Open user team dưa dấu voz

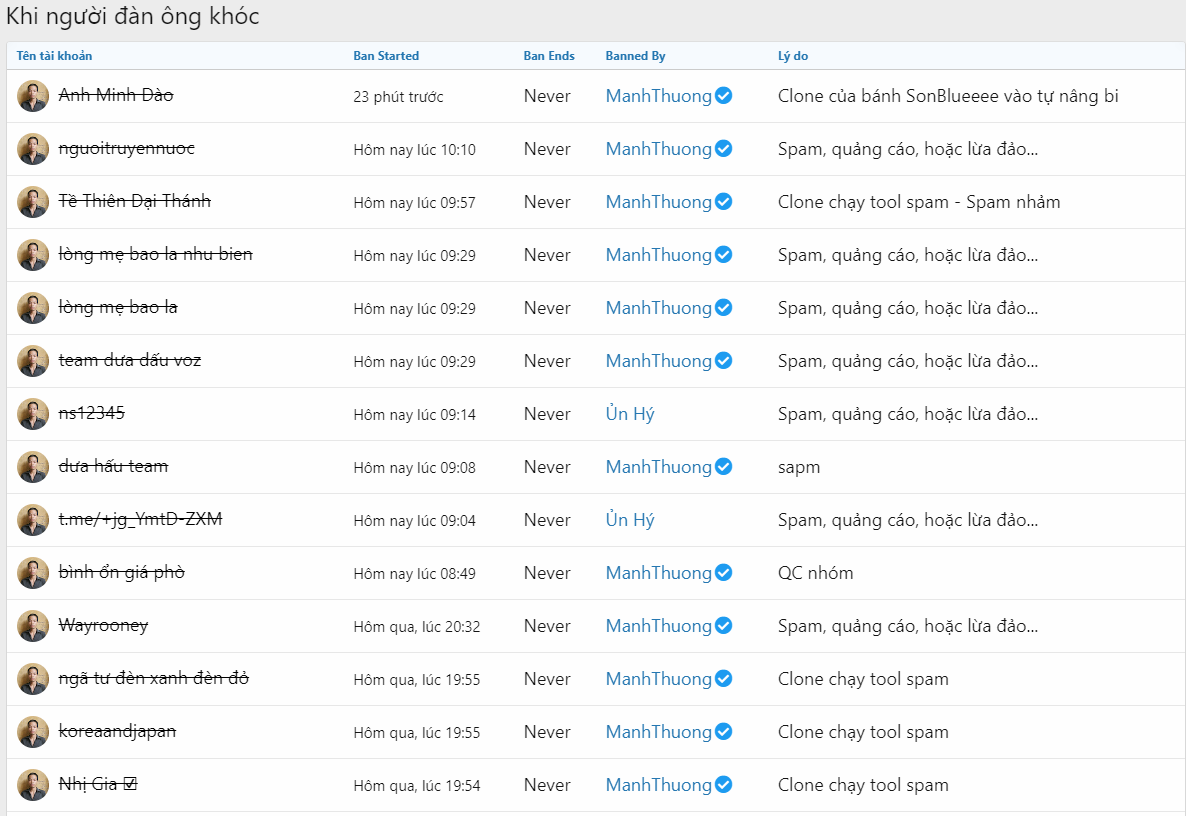pos(130,360)
